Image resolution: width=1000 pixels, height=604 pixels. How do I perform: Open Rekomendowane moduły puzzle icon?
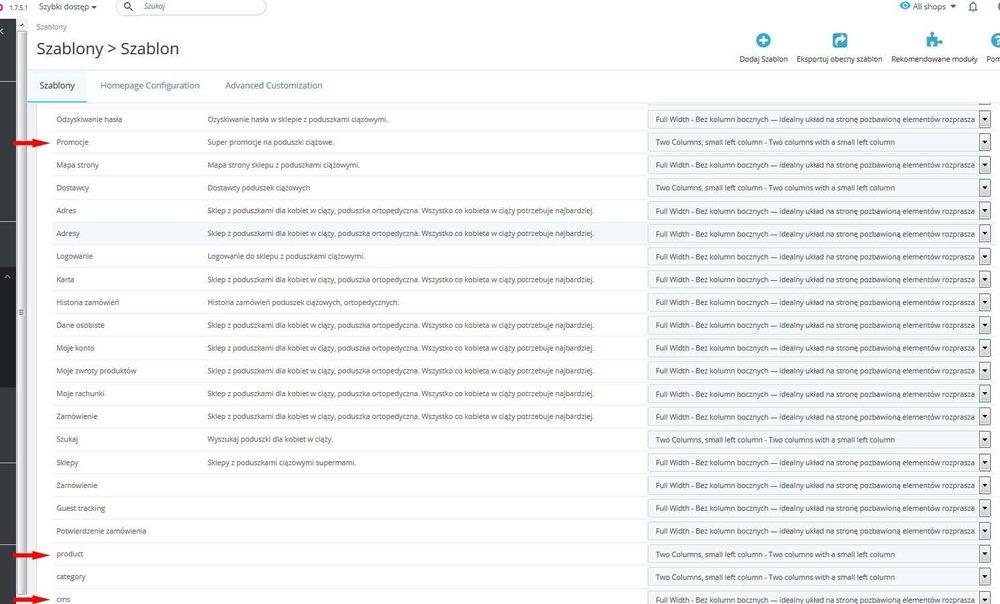[x=934, y=40]
